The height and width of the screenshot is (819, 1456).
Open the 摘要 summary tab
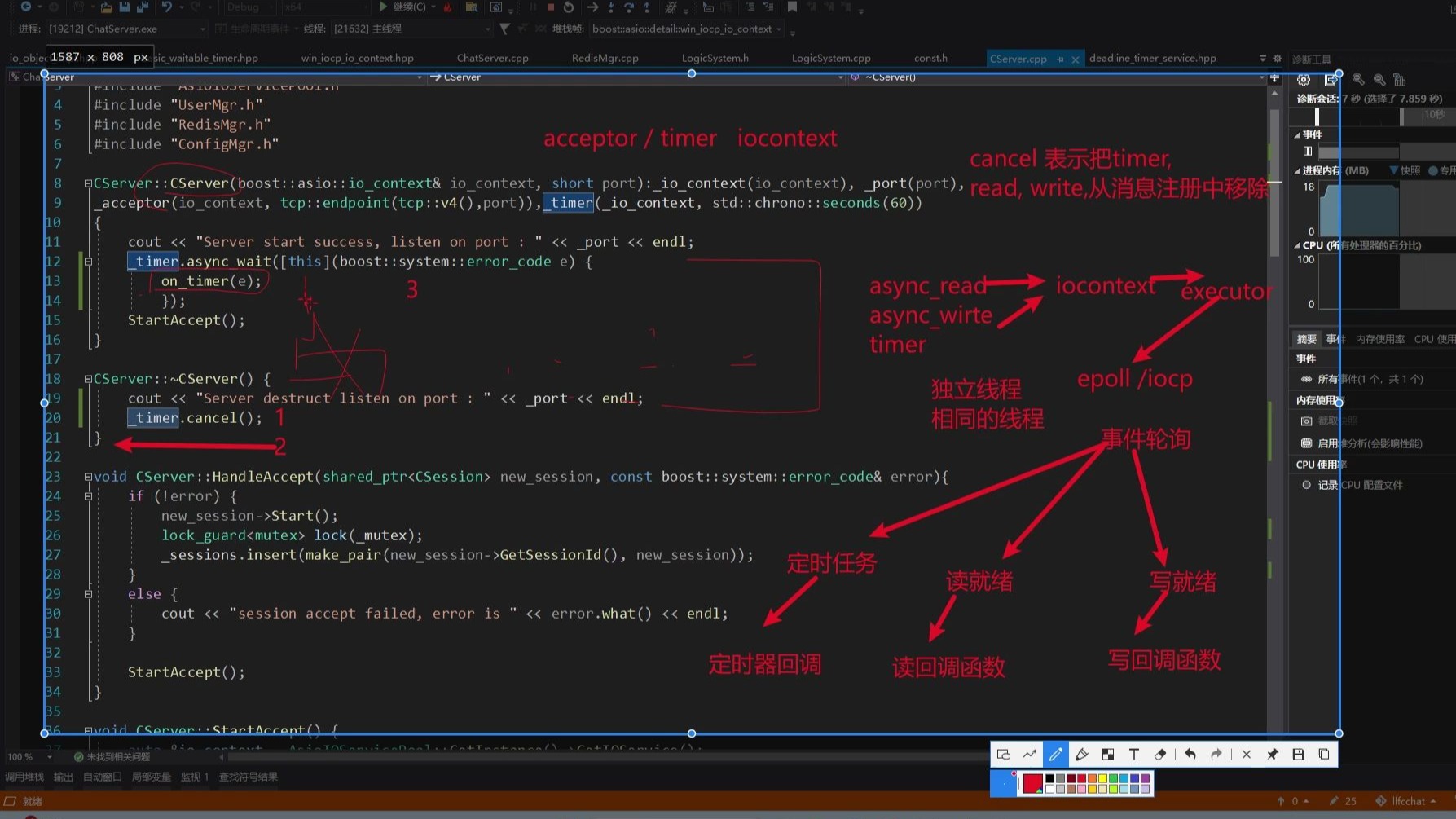click(x=1306, y=339)
